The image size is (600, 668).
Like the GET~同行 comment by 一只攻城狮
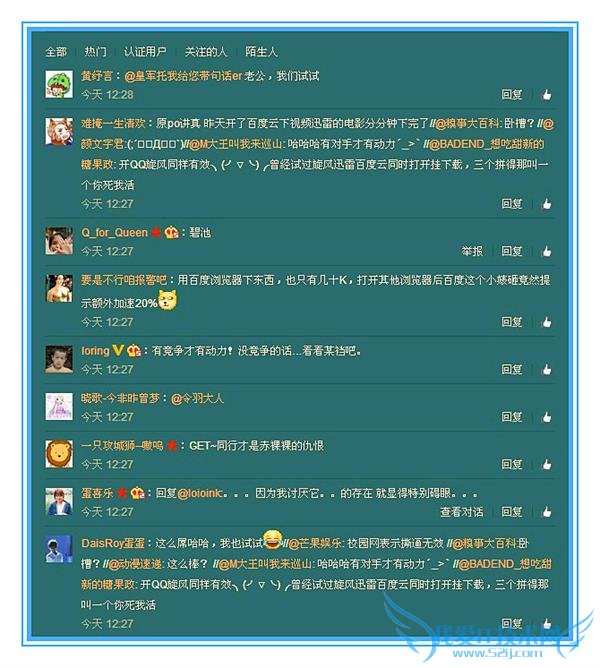pos(546,464)
